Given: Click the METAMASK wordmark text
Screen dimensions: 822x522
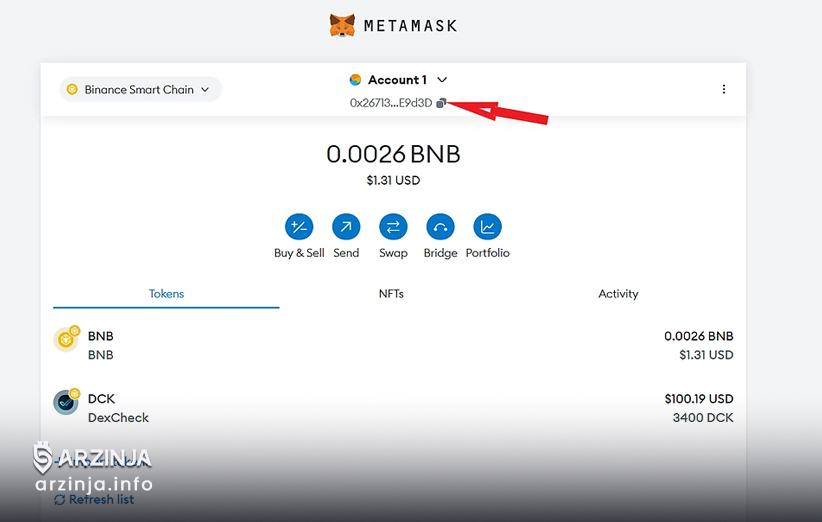Looking at the screenshot, I should (x=410, y=26).
